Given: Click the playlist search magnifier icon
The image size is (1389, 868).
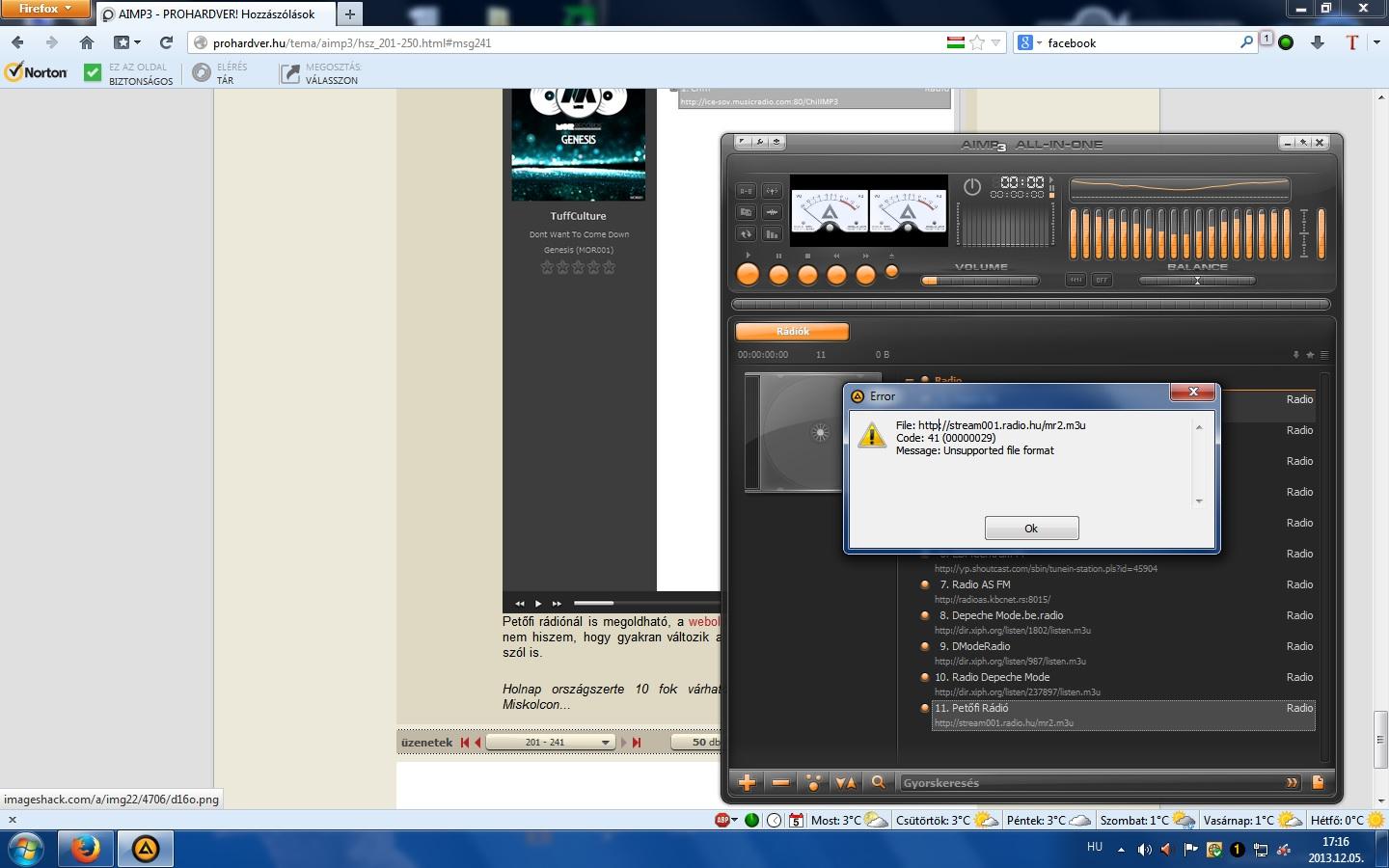Looking at the screenshot, I should 878,782.
